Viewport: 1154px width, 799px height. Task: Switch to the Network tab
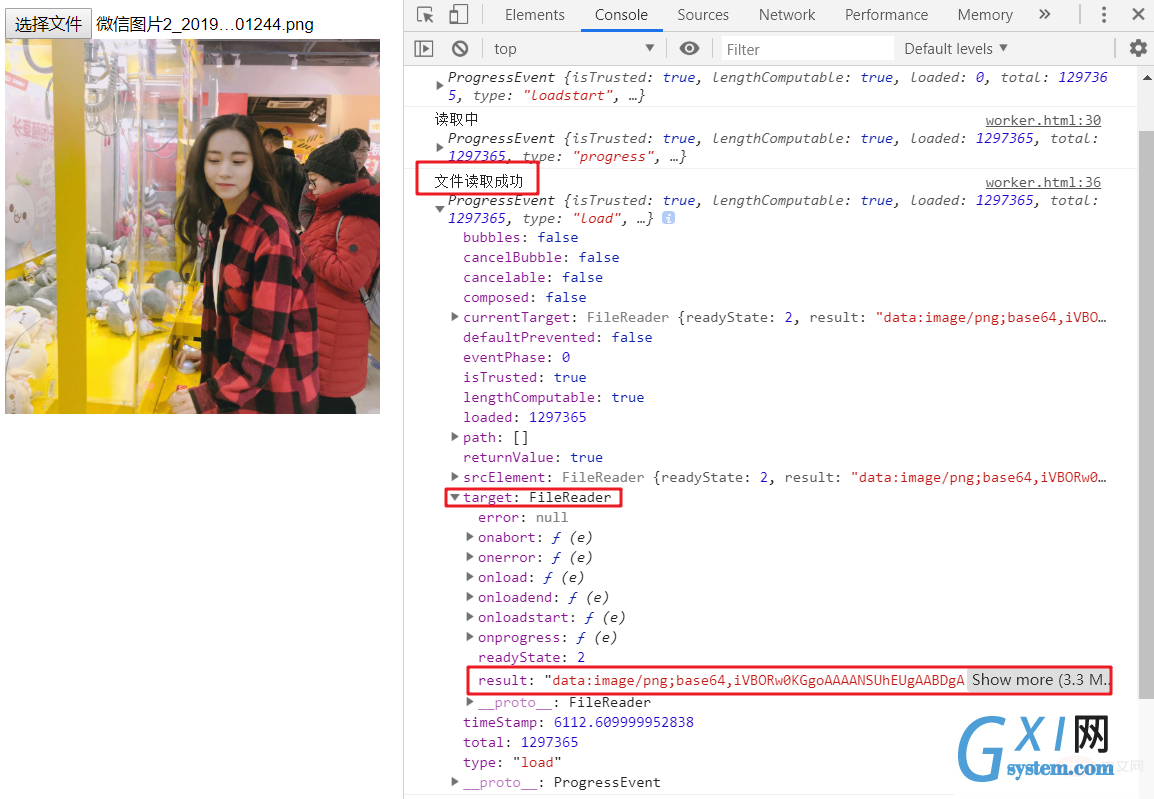click(x=787, y=15)
